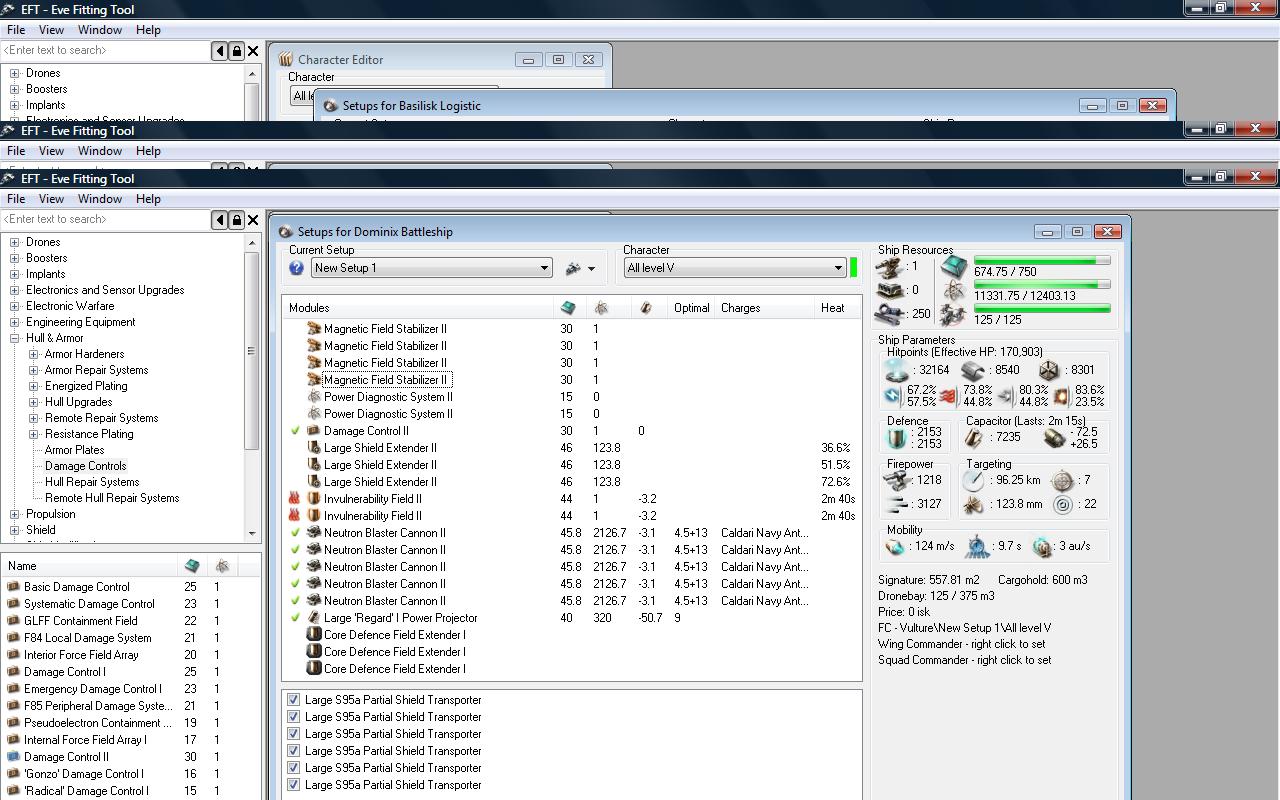The height and width of the screenshot is (800, 1280).
Task: Collapse the search panel with the arrow in the frontmost EFT window
Action: pos(220,219)
